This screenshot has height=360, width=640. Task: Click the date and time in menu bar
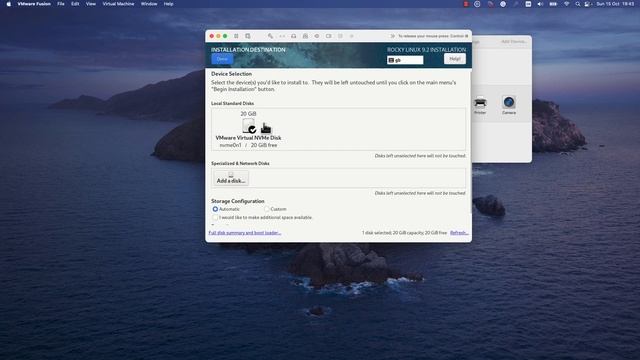tap(615, 4)
